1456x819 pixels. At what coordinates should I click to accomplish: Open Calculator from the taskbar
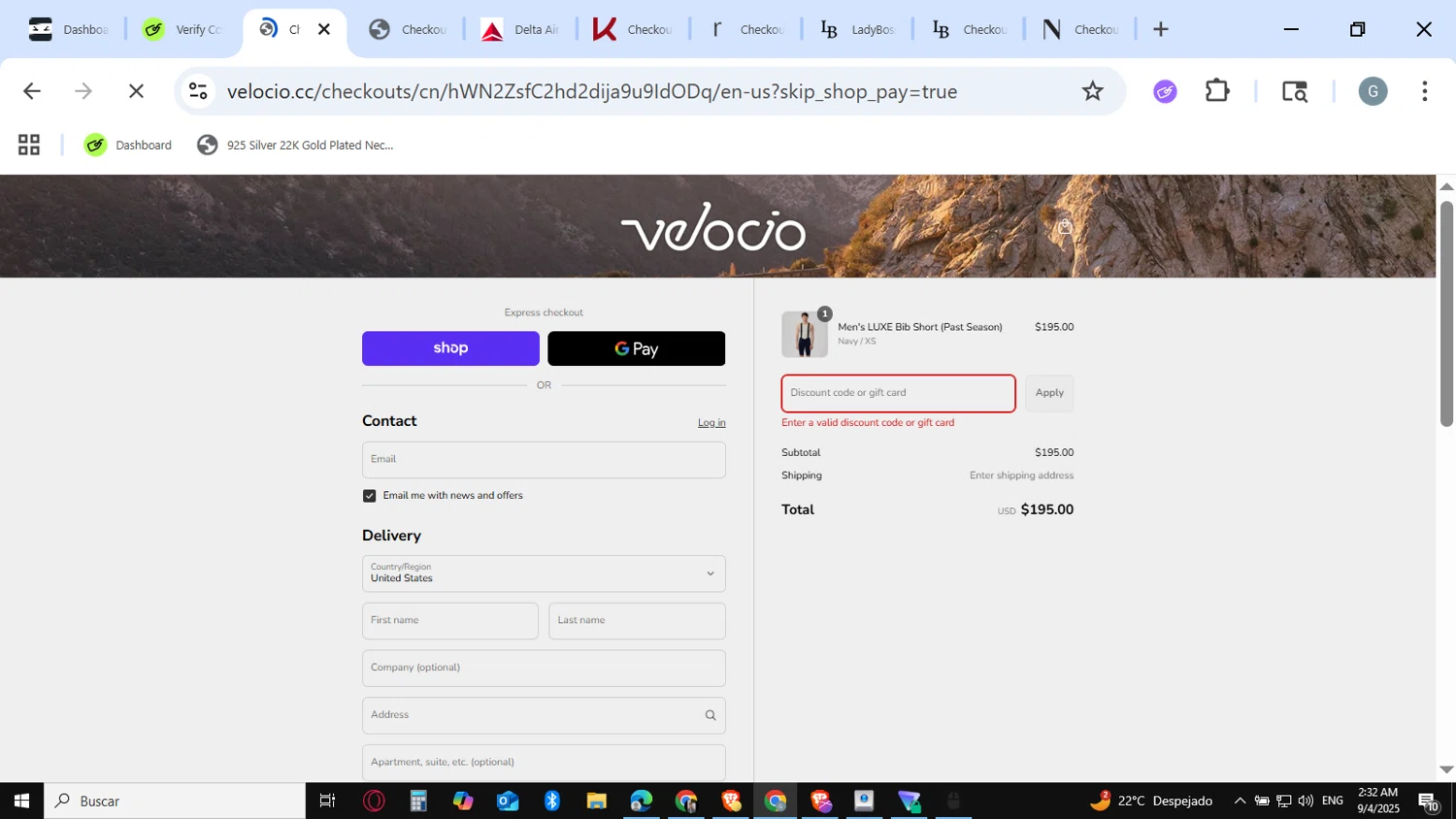[x=418, y=801]
